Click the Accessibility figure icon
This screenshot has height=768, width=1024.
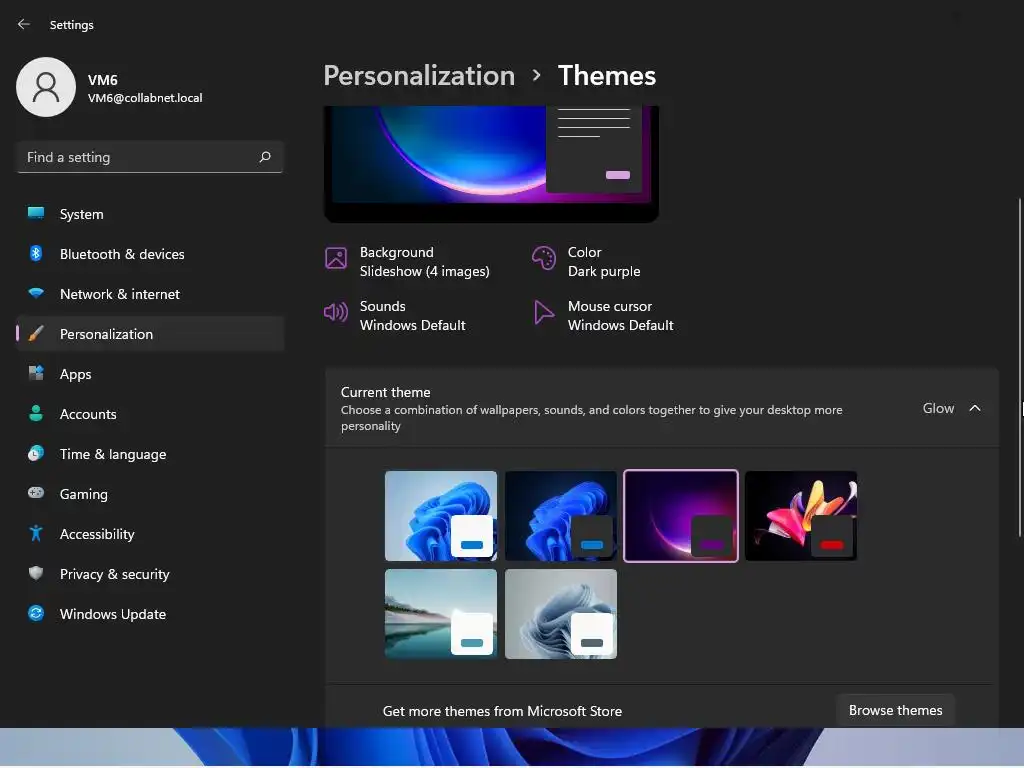click(36, 534)
